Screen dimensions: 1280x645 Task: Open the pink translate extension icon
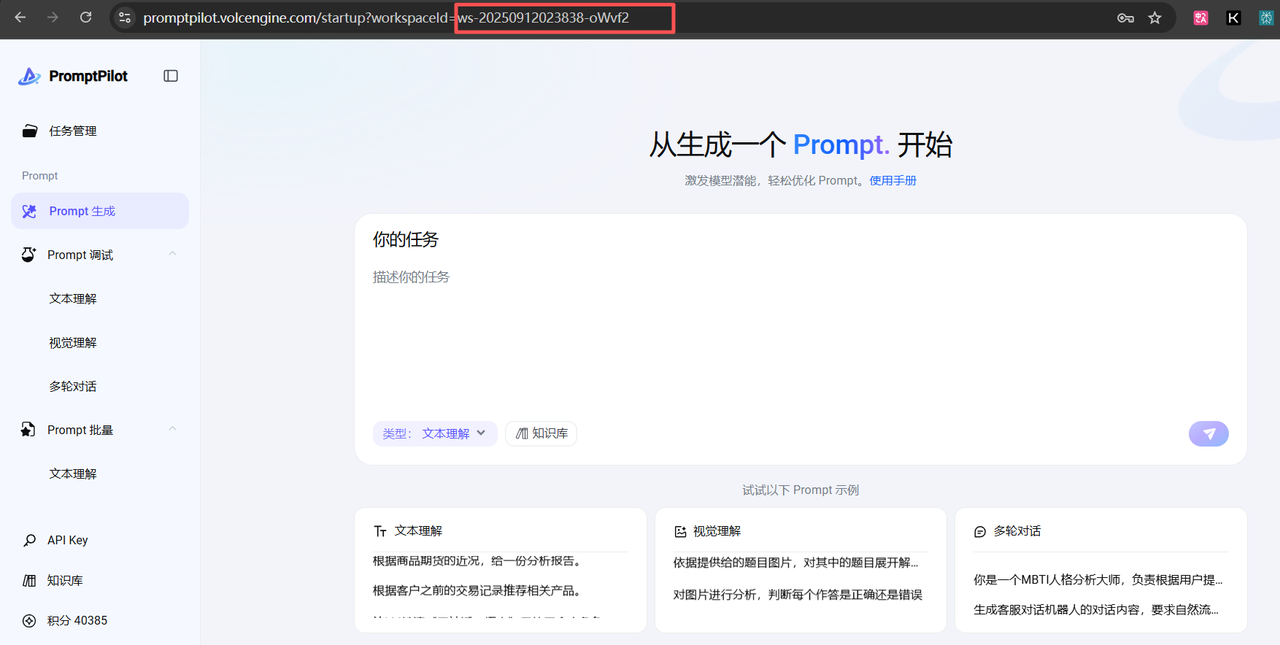(1201, 17)
